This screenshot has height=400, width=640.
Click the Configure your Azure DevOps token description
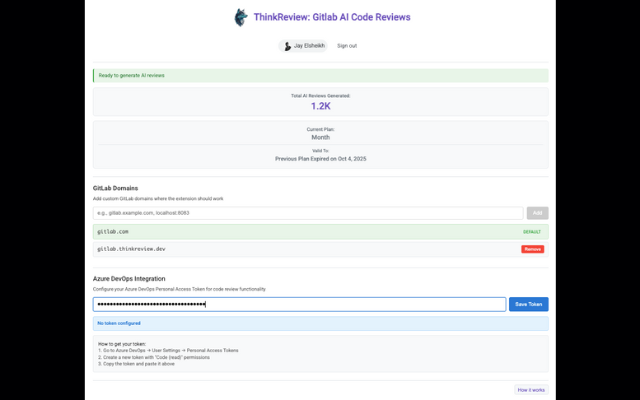(x=179, y=289)
